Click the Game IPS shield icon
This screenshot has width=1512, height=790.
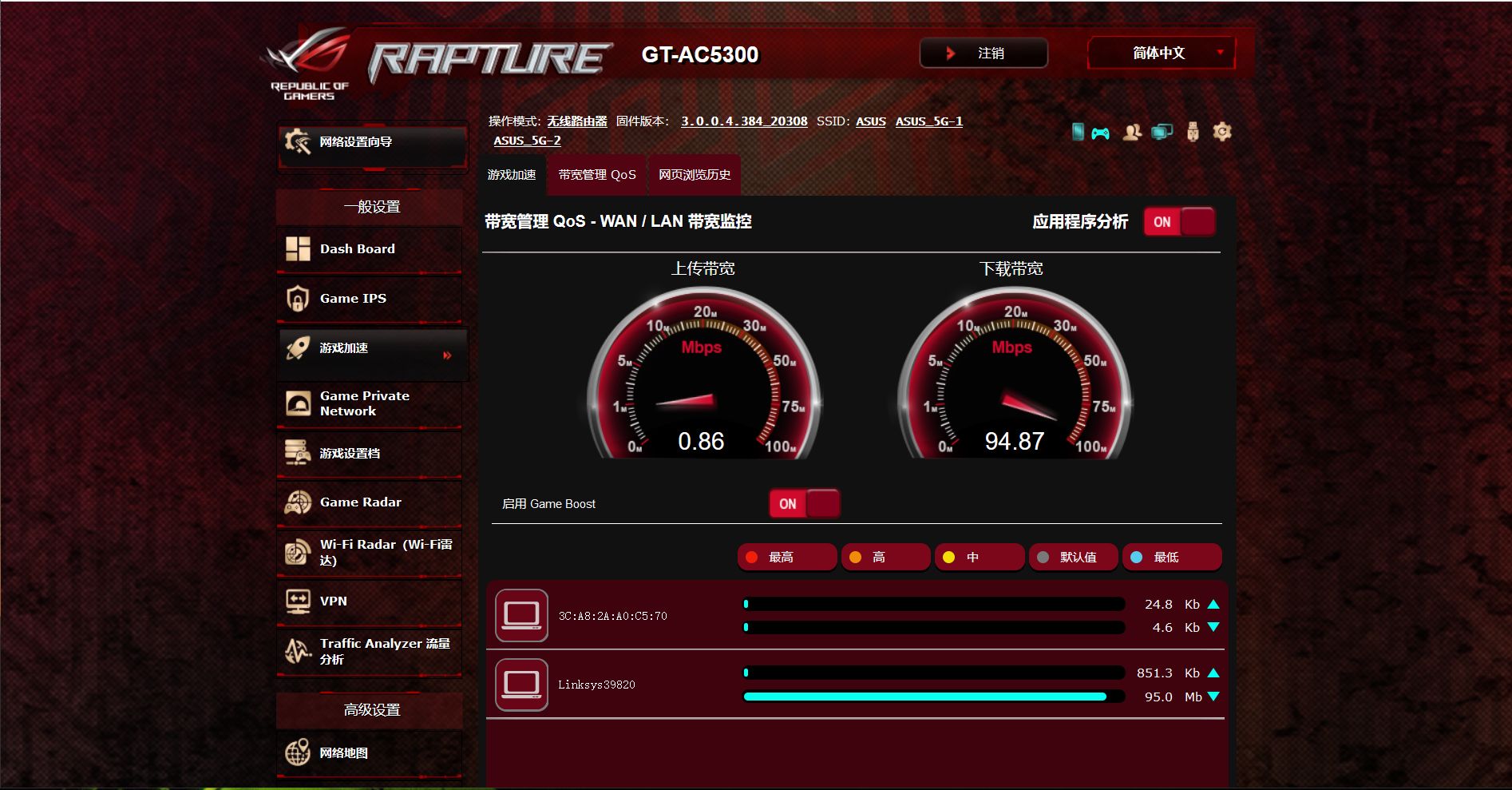298,299
